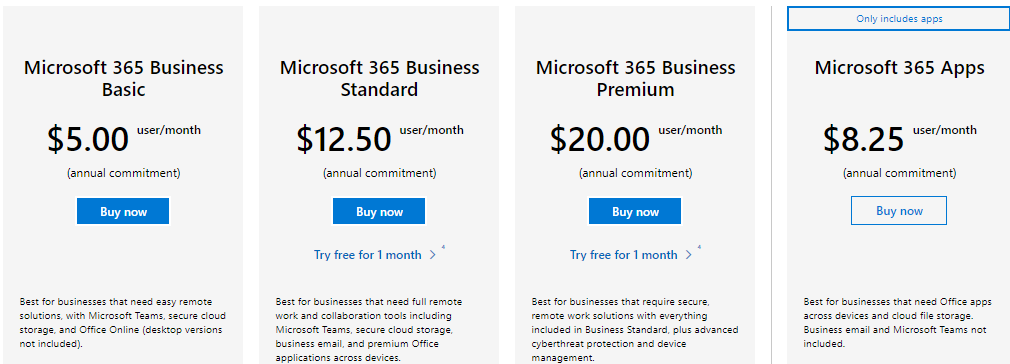1010x364 pixels.
Task: Select the Microsoft 365 Business Standard heading
Action: (379, 78)
